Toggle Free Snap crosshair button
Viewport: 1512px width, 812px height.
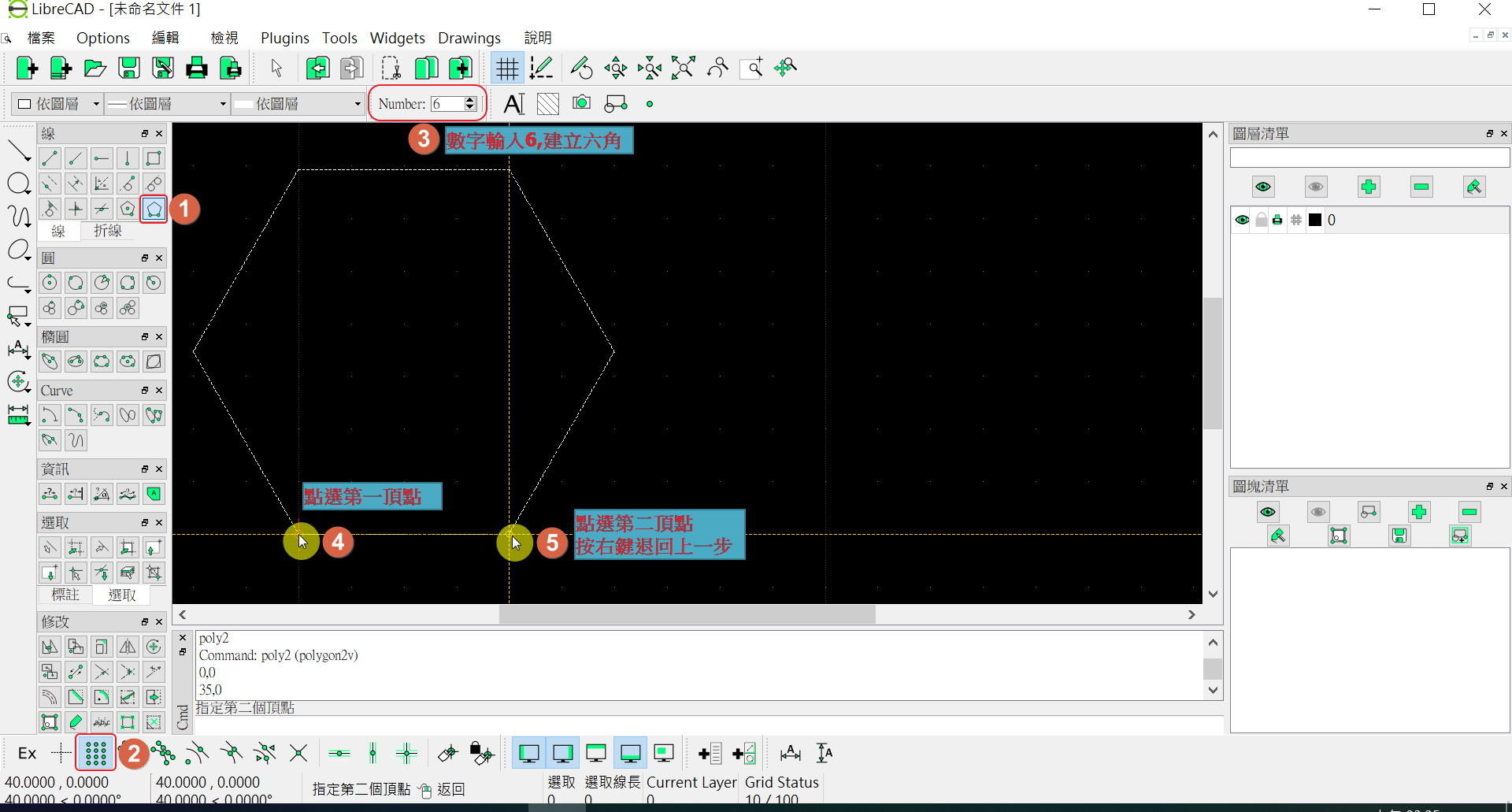point(61,754)
